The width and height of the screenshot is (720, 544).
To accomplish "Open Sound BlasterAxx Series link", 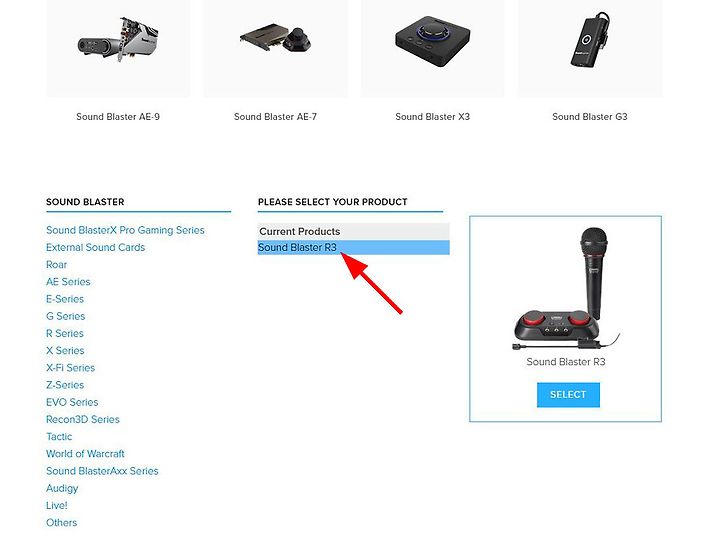I will click(x=102, y=471).
